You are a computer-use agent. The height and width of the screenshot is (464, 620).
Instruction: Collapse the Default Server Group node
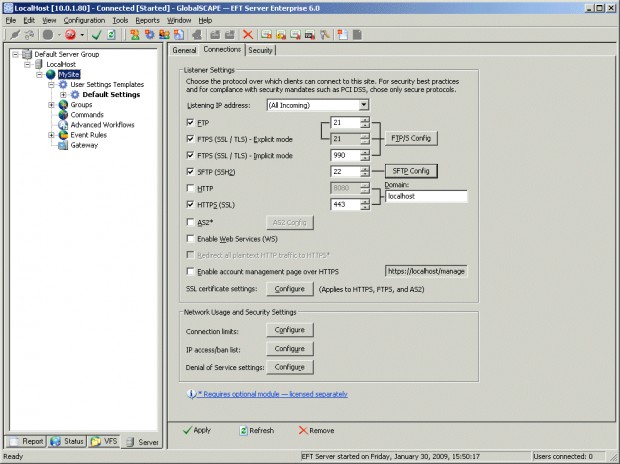(x=15, y=54)
